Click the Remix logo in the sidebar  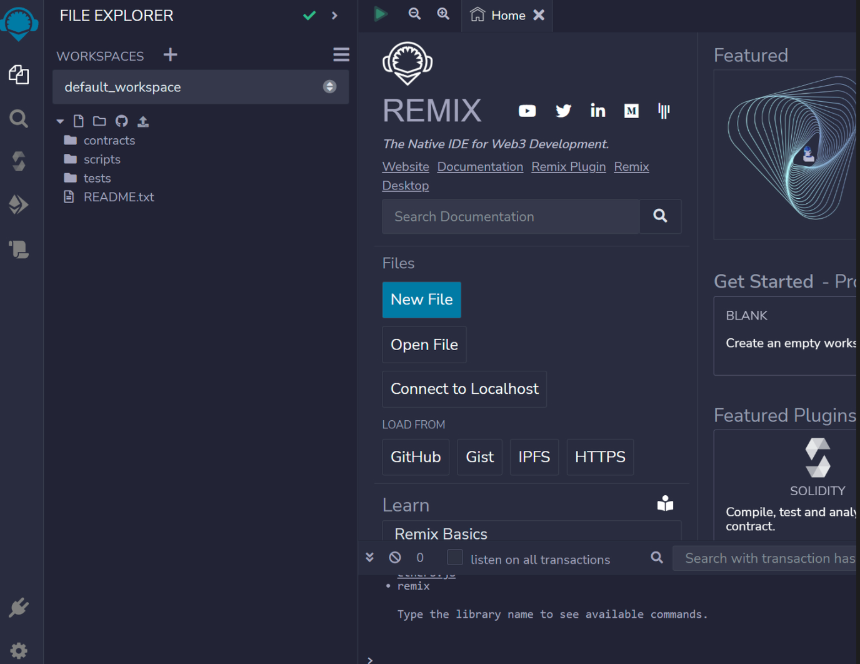click(19, 23)
